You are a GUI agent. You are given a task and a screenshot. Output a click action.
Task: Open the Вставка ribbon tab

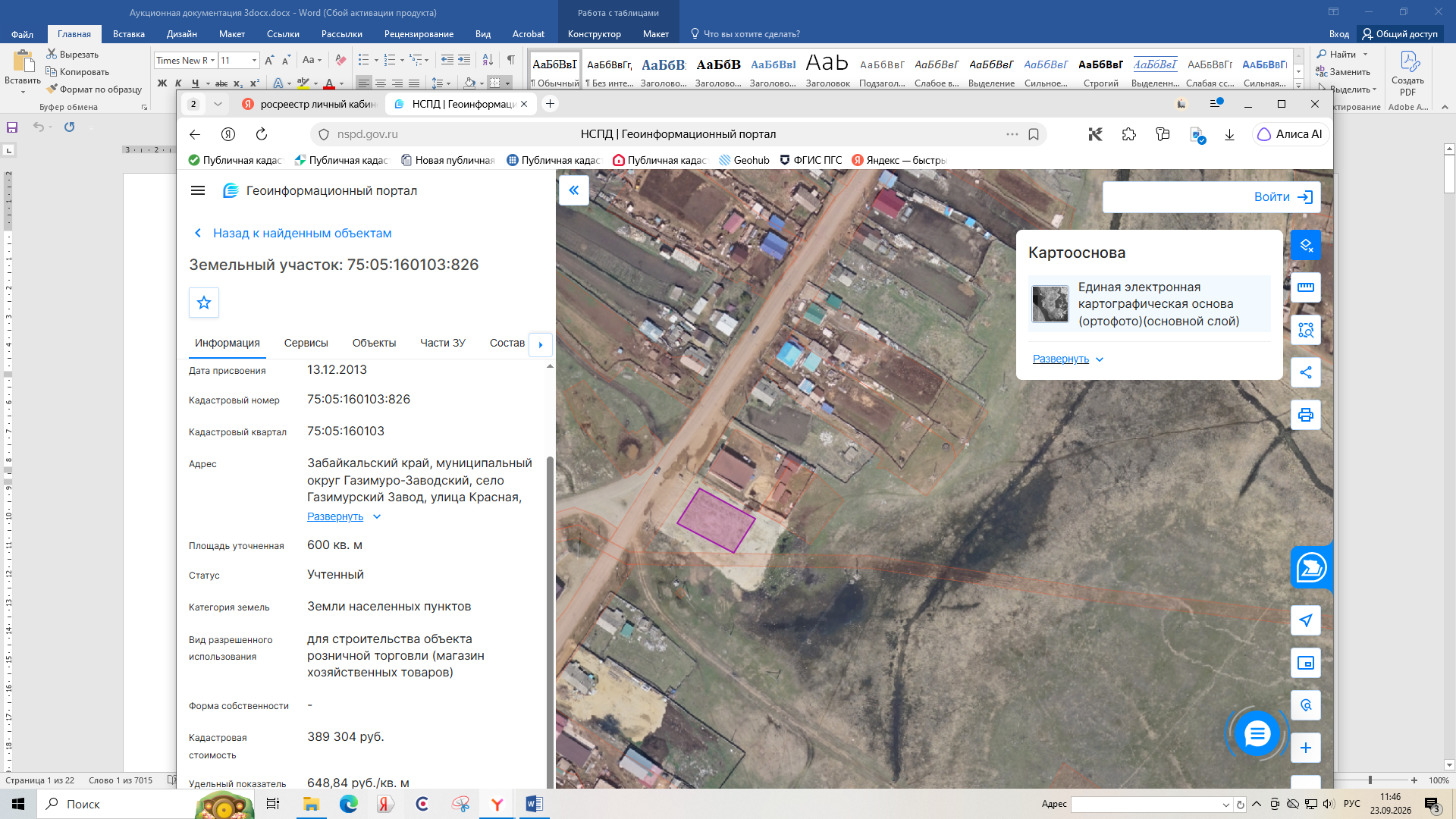(x=129, y=34)
